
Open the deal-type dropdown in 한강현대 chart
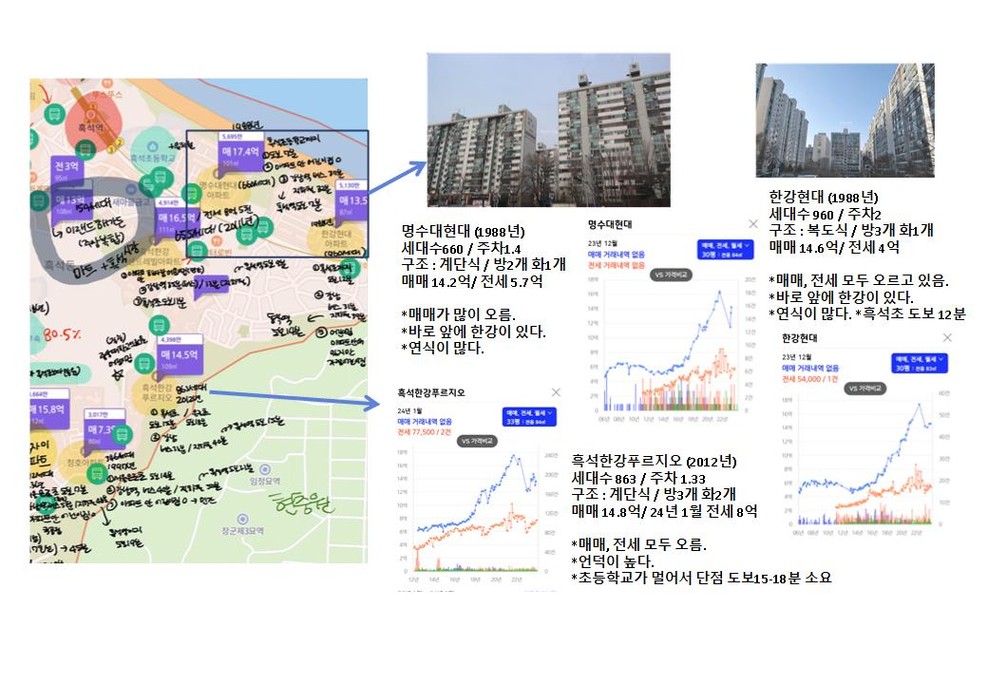click(919, 363)
